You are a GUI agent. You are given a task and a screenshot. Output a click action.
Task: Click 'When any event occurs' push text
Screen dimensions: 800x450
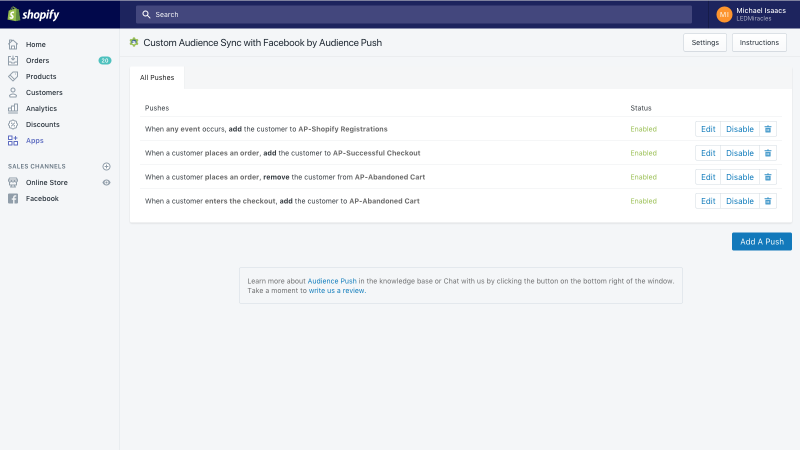266,129
